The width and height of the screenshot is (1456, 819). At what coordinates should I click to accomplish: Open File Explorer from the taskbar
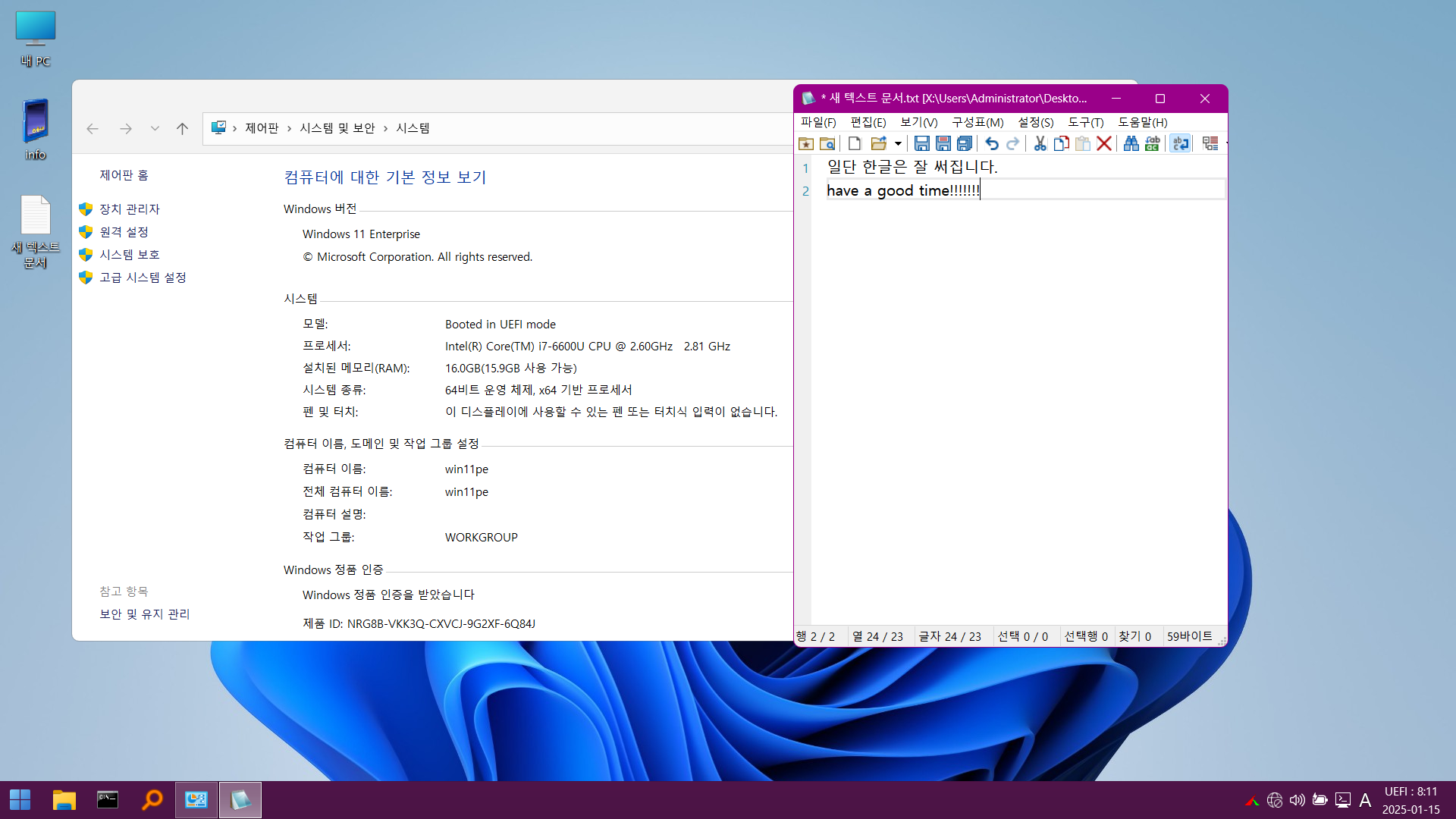pos(64,800)
